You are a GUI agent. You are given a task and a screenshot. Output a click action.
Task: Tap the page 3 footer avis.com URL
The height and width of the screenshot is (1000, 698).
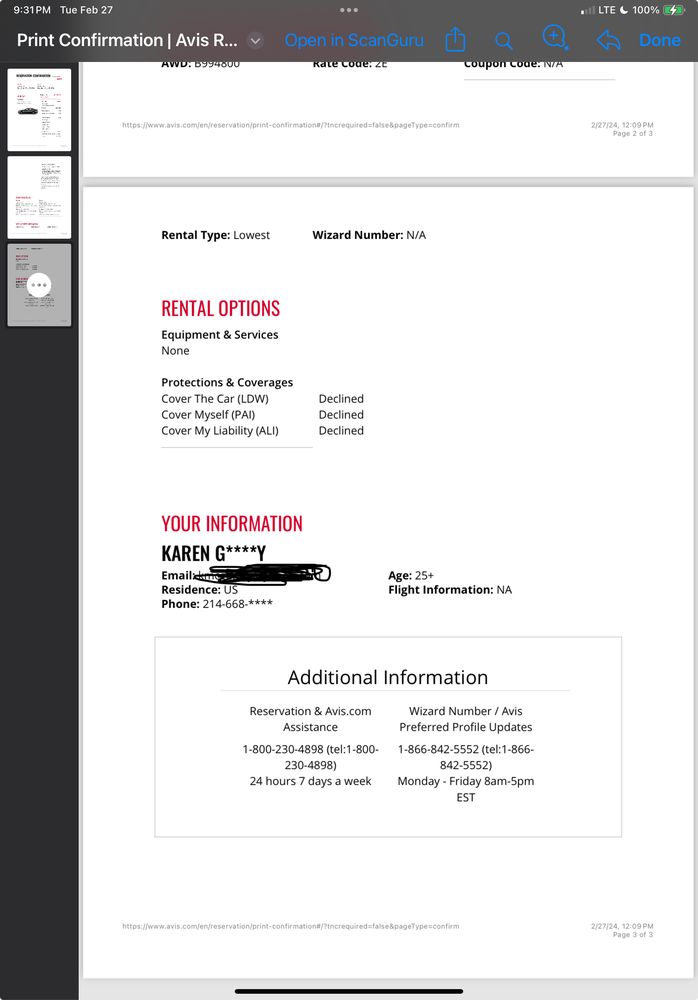(x=290, y=926)
